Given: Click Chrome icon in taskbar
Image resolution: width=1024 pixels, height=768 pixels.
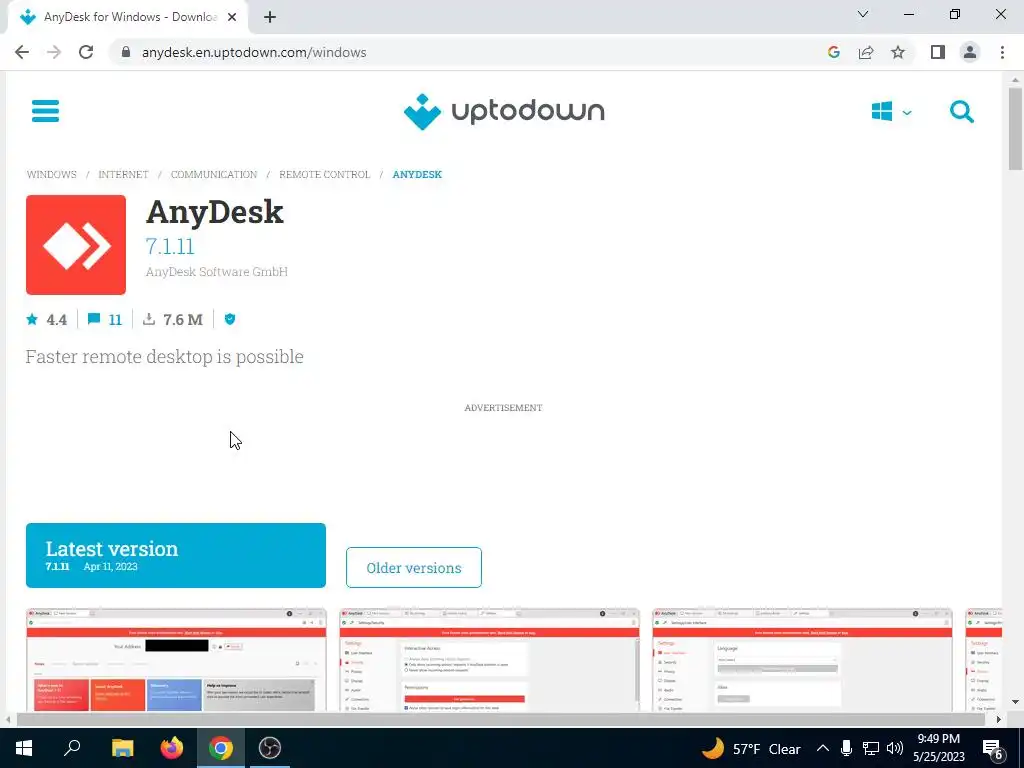Looking at the screenshot, I should click(221, 748).
